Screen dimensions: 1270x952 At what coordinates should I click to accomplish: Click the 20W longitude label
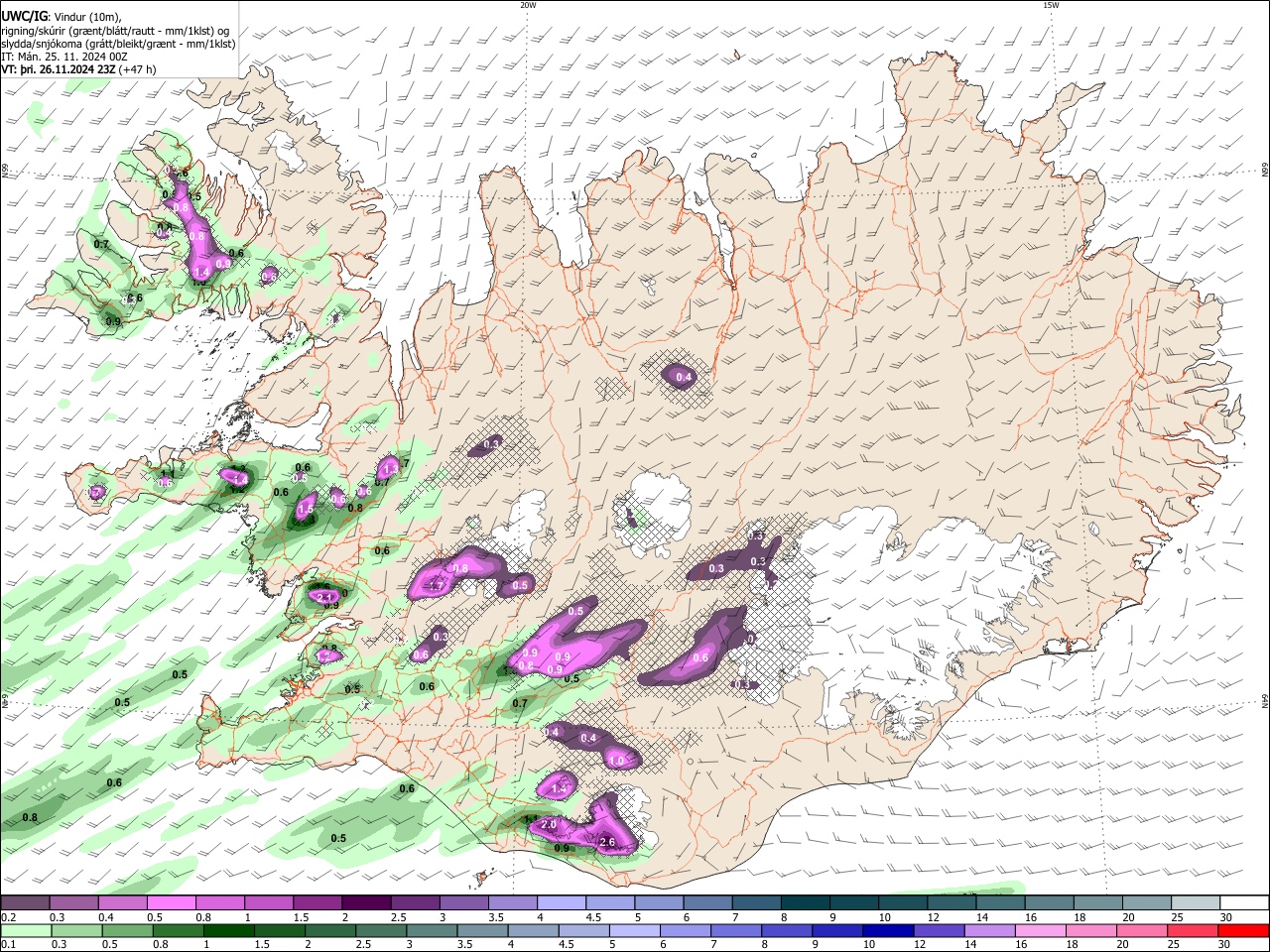(528, 5)
